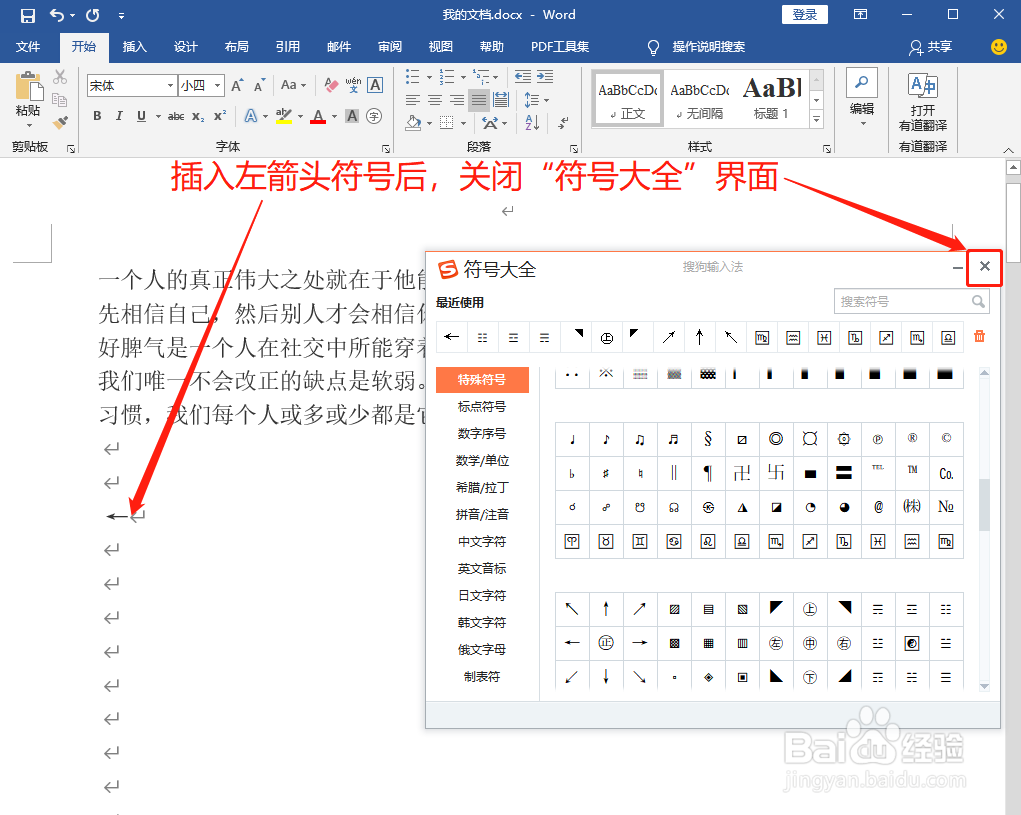Toggle character shading (gray A)

[352, 116]
